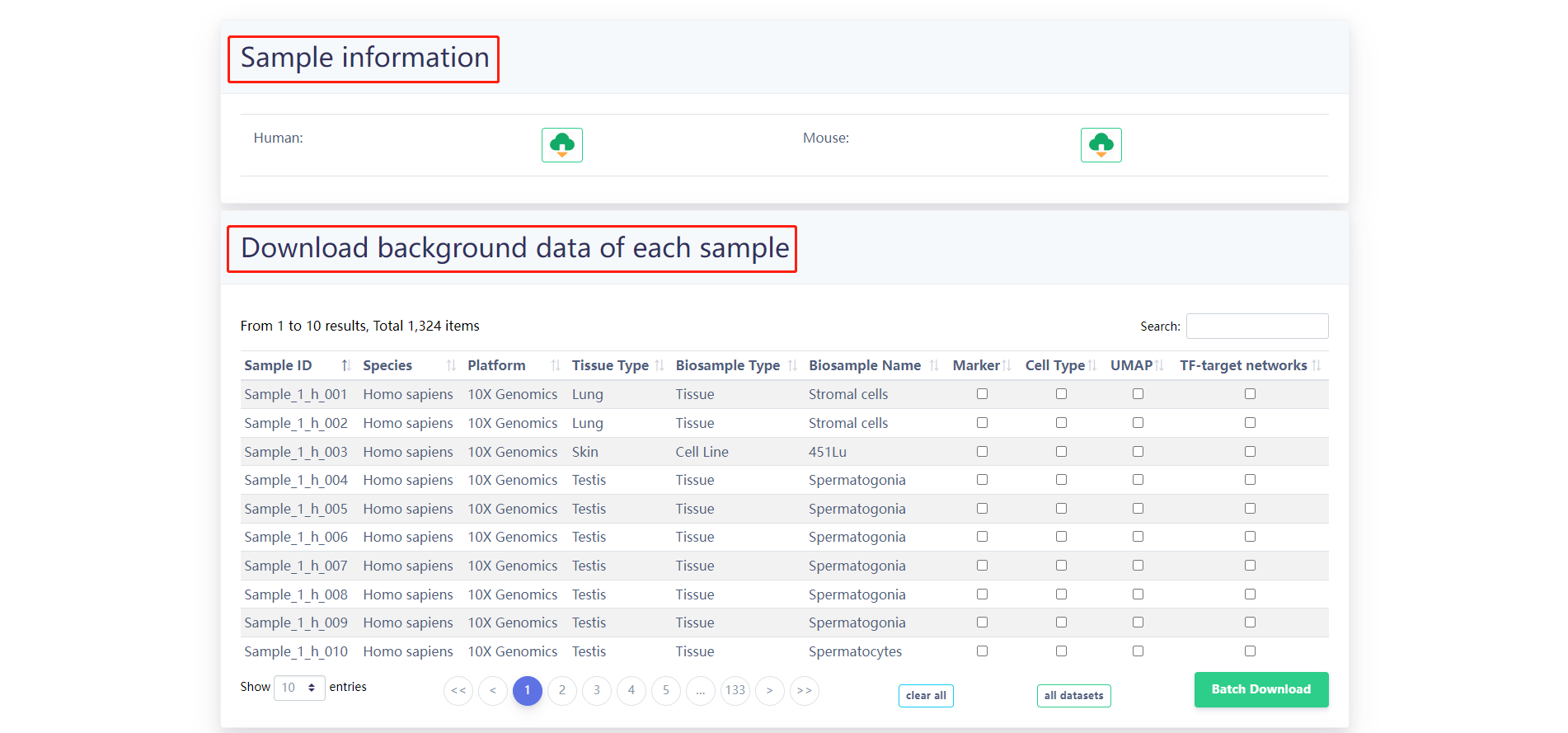The height and width of the screenshot is (733, 1568).
Task: Sort table by UMAP column
Action: pos(1138,365)
